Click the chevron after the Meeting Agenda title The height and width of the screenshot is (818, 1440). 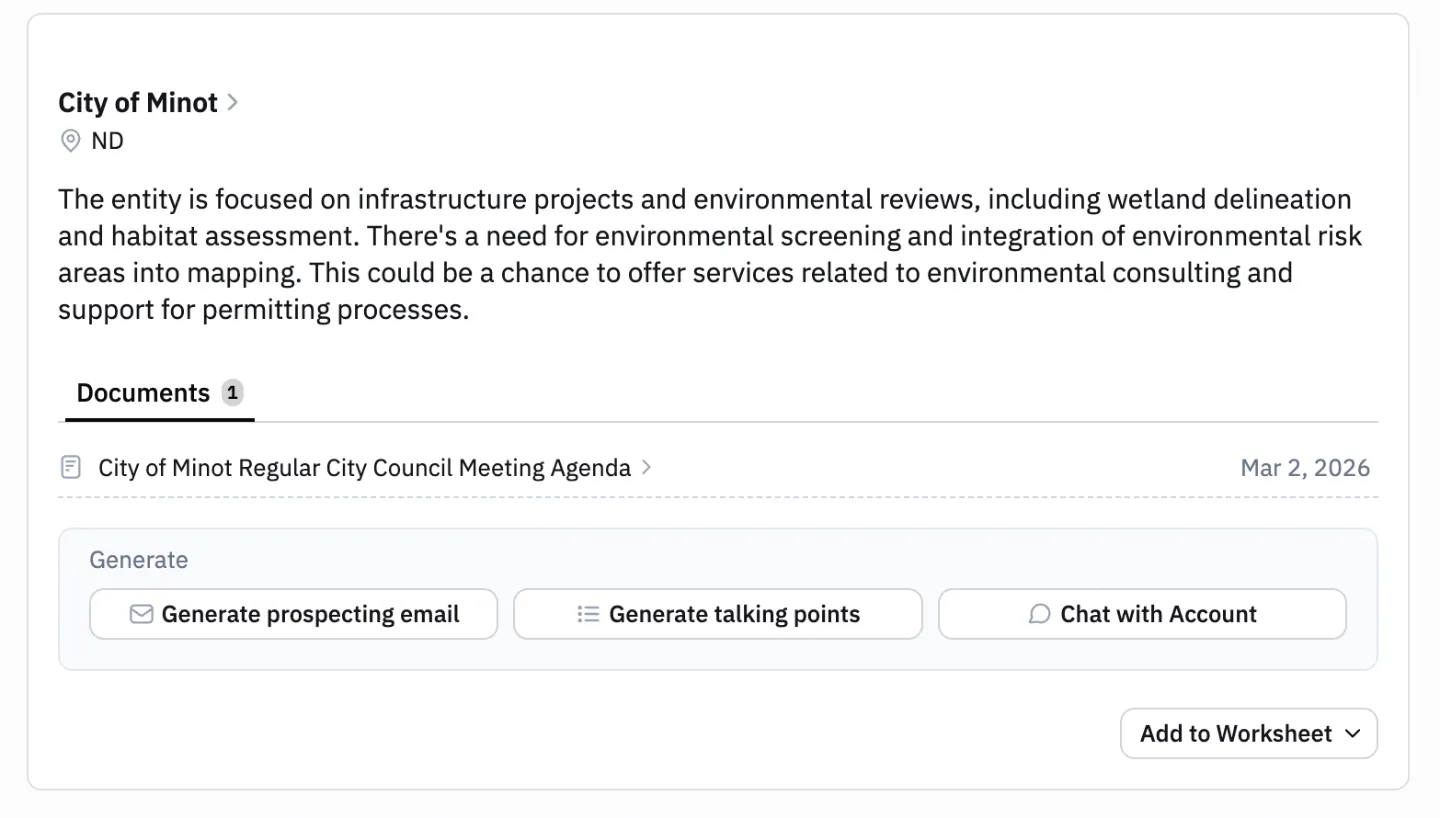coord(646,467)
